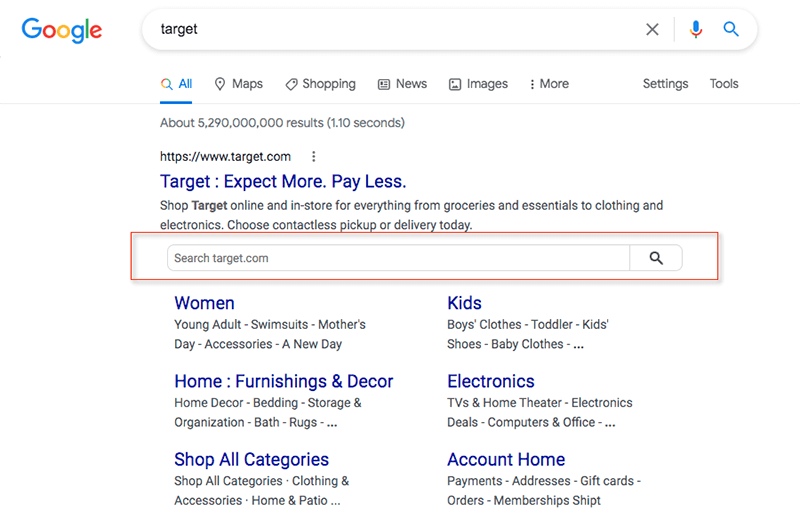
Task: Click the Maps pin icon
Action: (220, 84)
